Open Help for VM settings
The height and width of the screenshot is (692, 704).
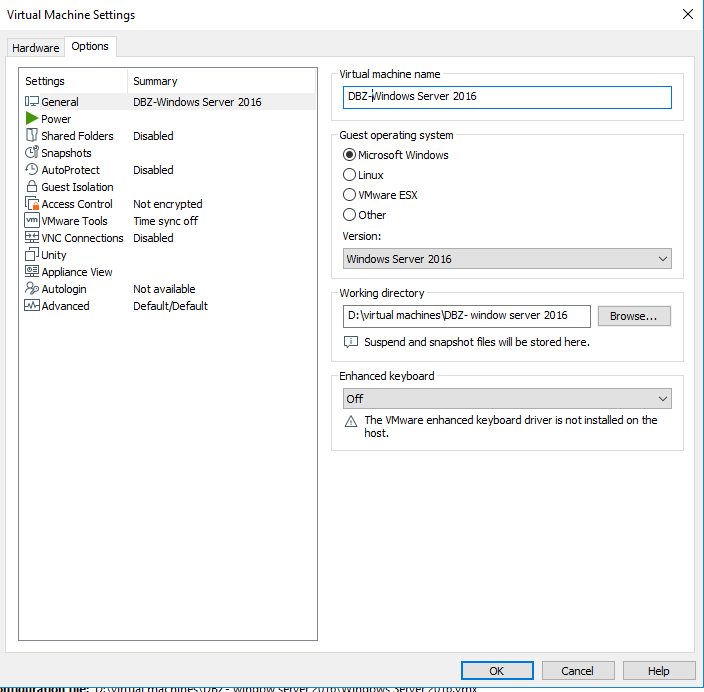click(659, 670)
